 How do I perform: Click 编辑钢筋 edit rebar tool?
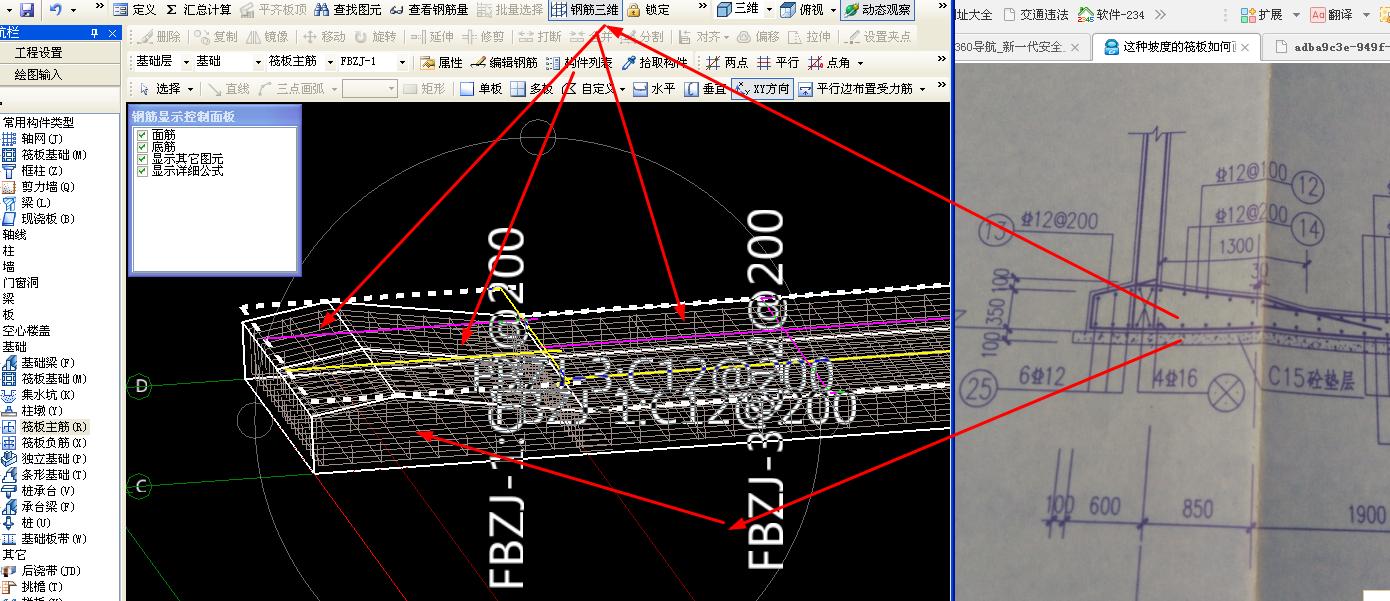[504, 62]
